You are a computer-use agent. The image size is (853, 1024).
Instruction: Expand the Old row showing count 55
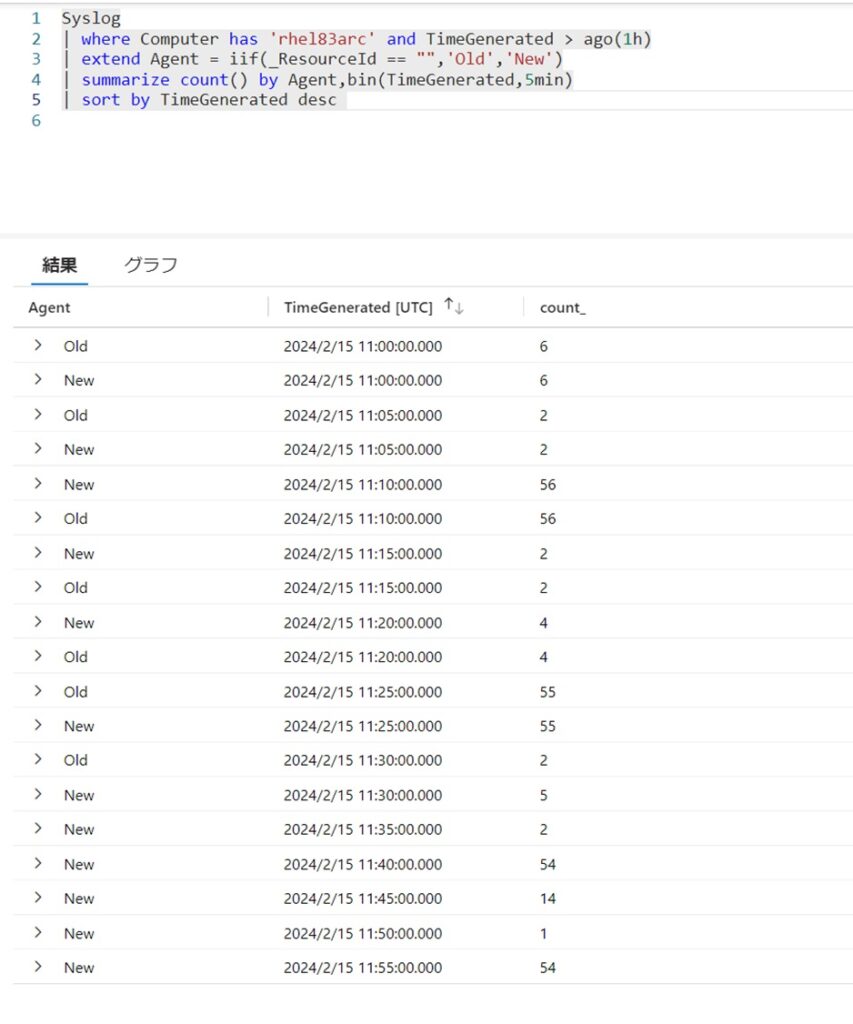(37, 691)
